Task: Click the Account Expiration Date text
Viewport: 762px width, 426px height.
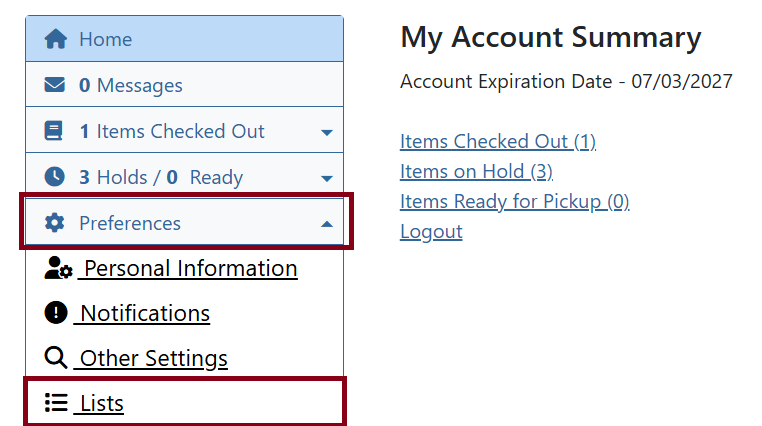Action: (566, 81)
